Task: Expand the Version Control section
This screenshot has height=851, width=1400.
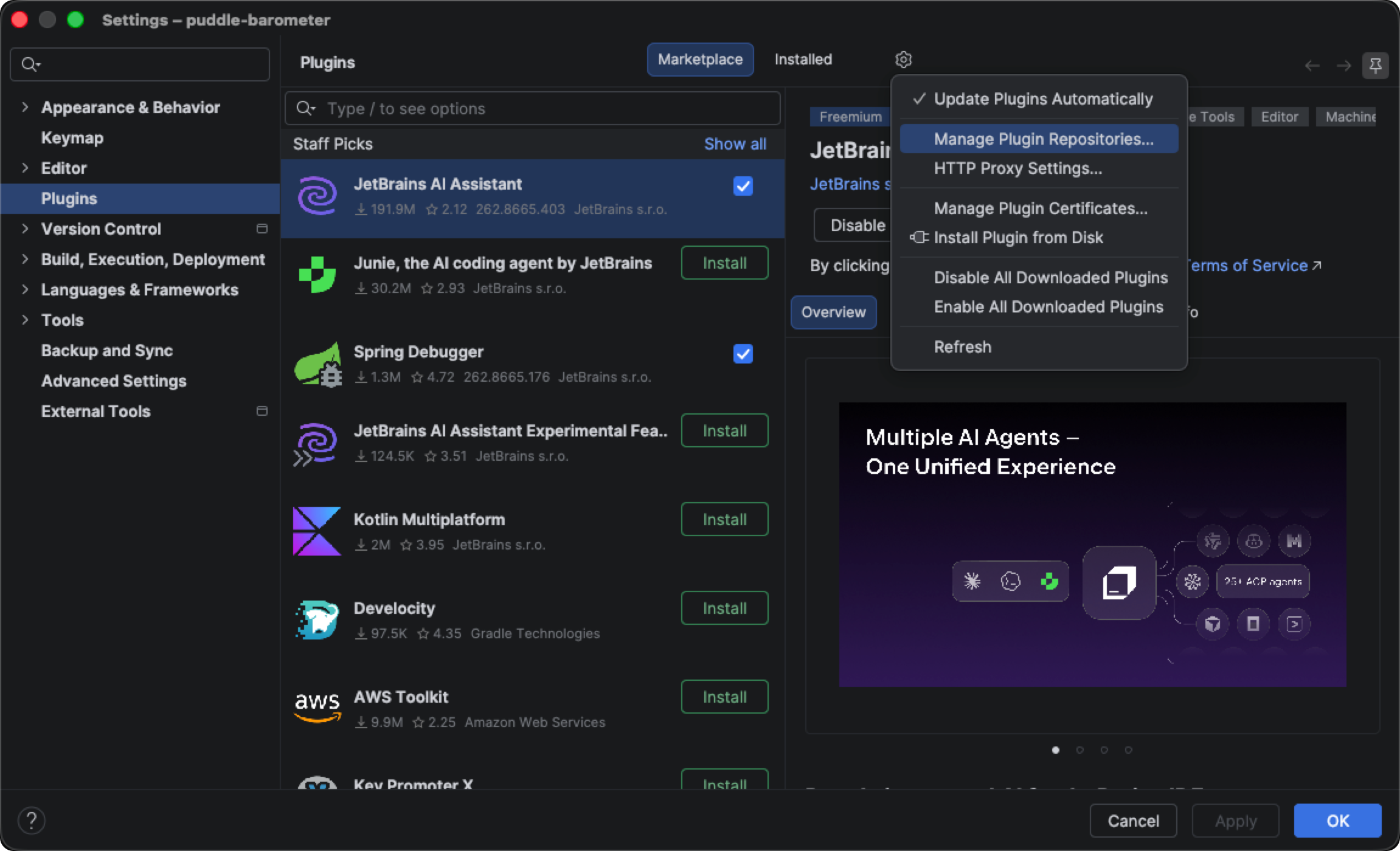Action: (25, 229)
